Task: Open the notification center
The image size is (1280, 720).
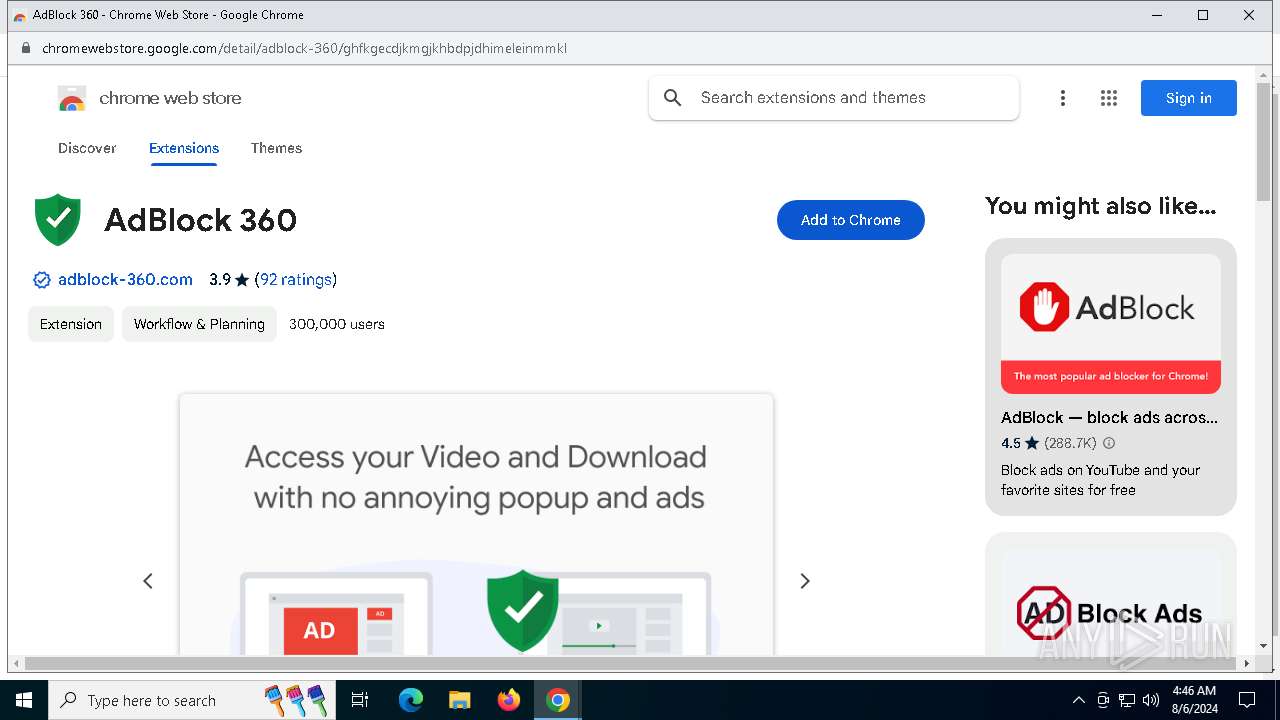Action: point(1247,700)
